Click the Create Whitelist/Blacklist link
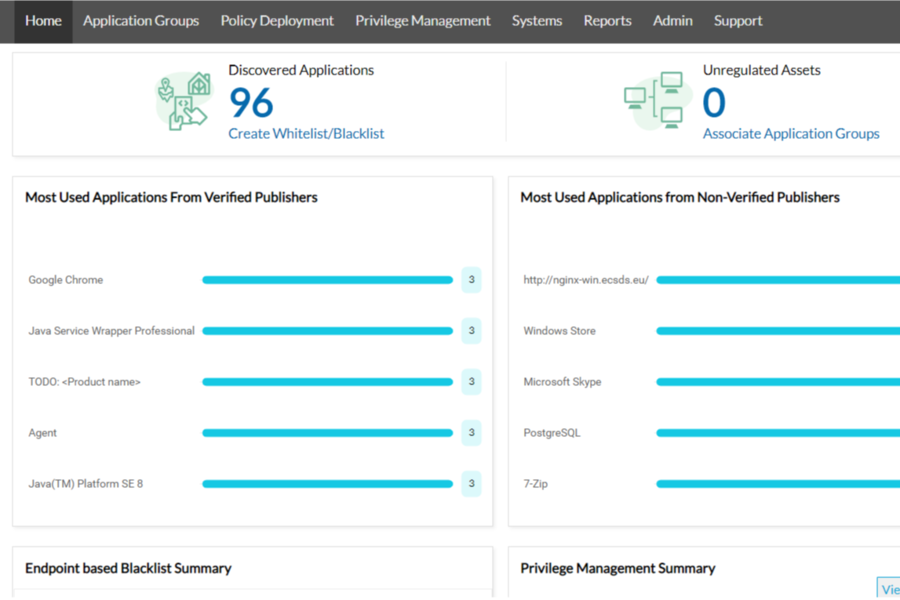The width and height of the screenshot is (900, 600). tap(306, 134)
